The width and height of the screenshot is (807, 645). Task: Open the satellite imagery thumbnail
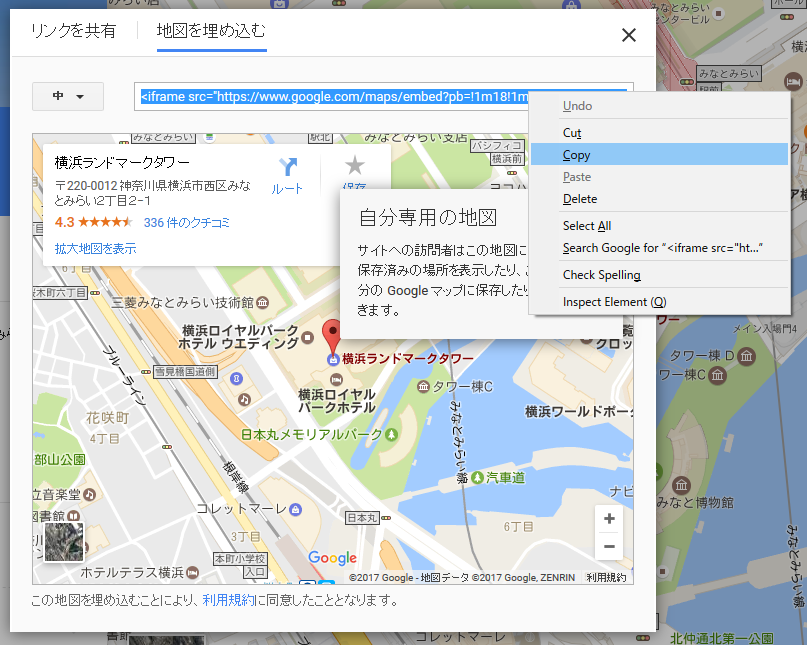(64, 542)
